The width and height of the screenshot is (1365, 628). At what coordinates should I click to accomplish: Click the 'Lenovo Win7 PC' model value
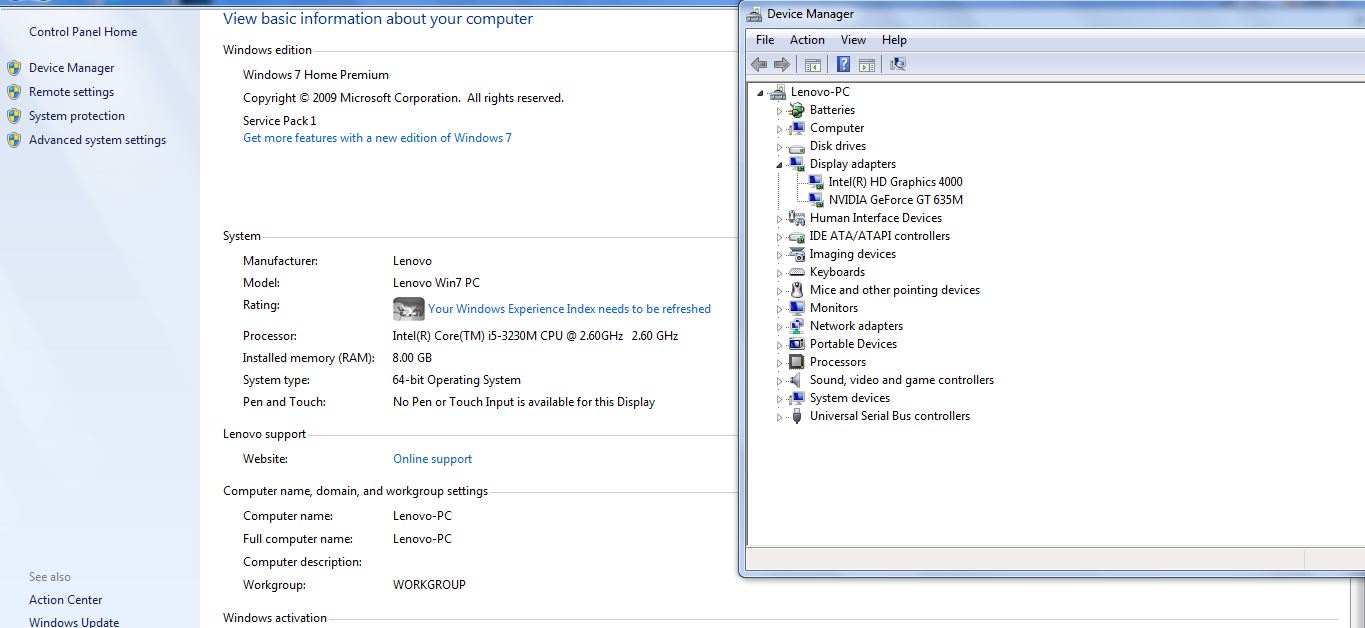point(436,283)
